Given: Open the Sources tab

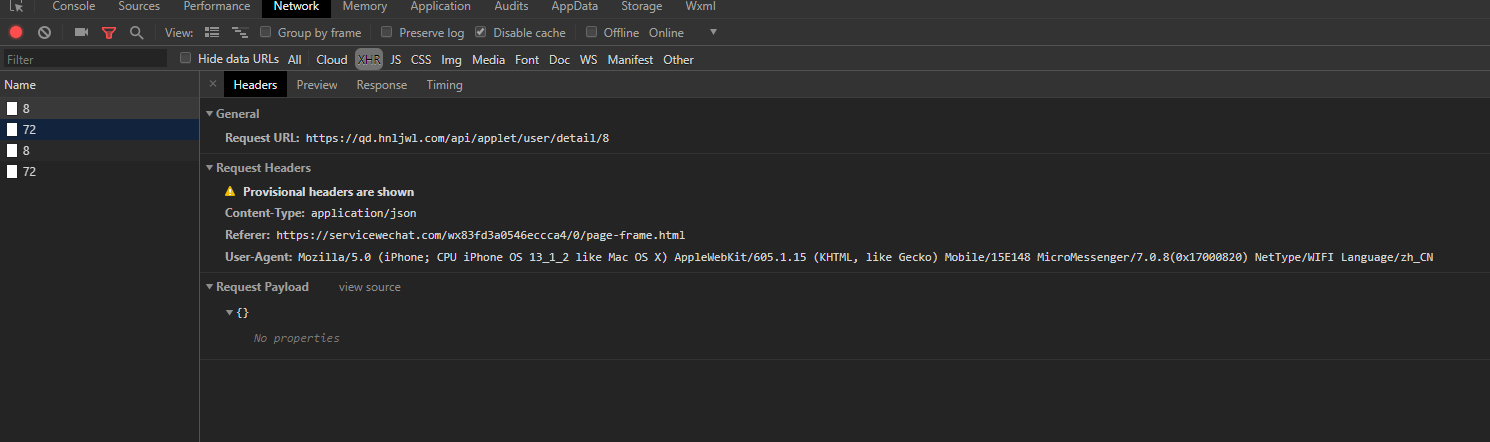Looking at the screenshot, I should (x=139, y=6).
